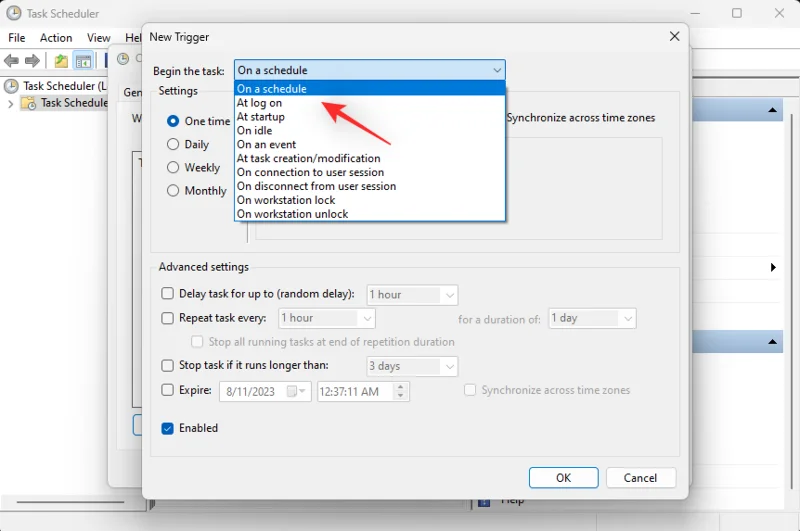Viewport: 800px width, 531px height.
Task: Check the Repeat task every box
Action: point(167,318)
